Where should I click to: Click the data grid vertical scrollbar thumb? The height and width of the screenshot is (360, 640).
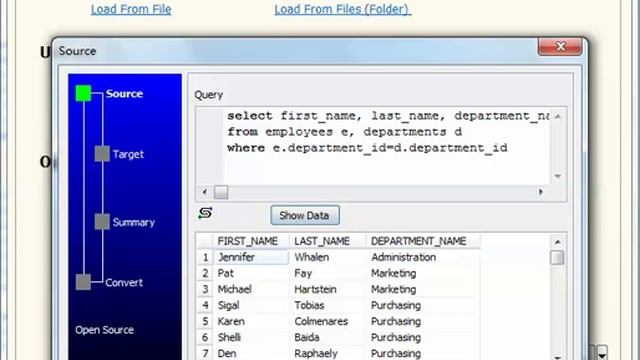pyautogui.click(x=557, y=258)
